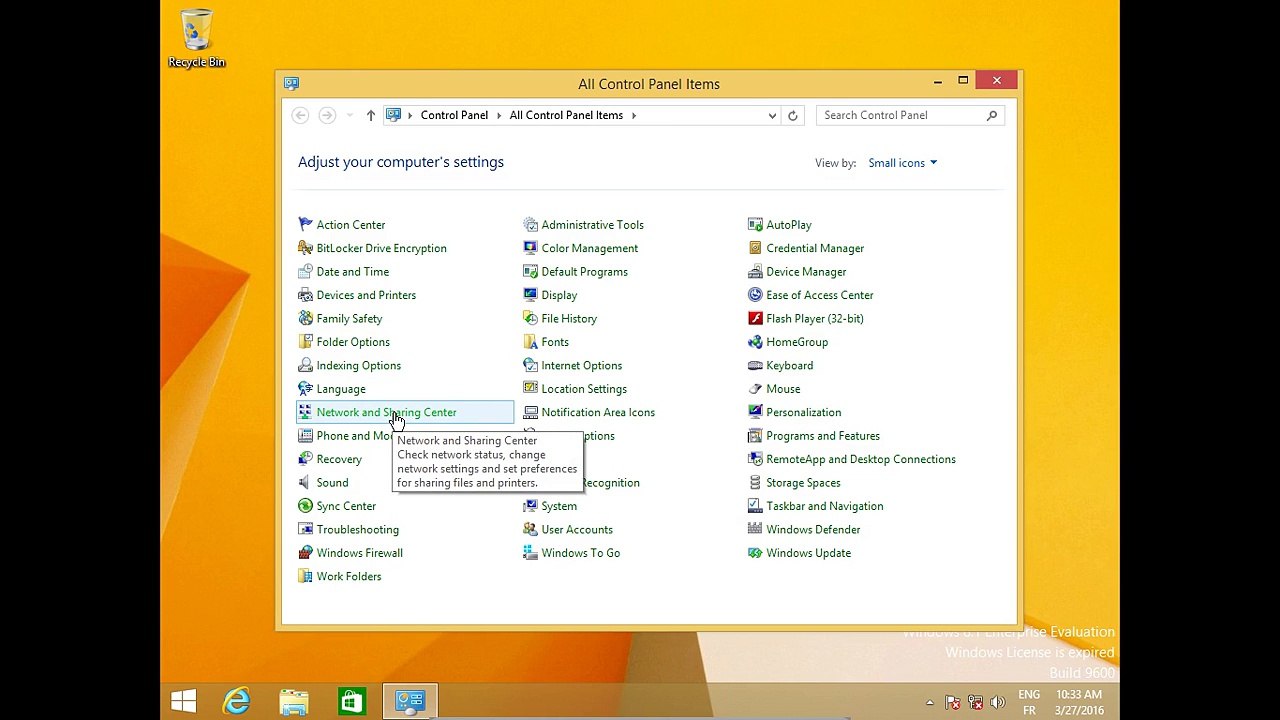This screenshot has height=720, width=1280.
Task: Open Taskbar and Navigation
Action: point(824,506)
